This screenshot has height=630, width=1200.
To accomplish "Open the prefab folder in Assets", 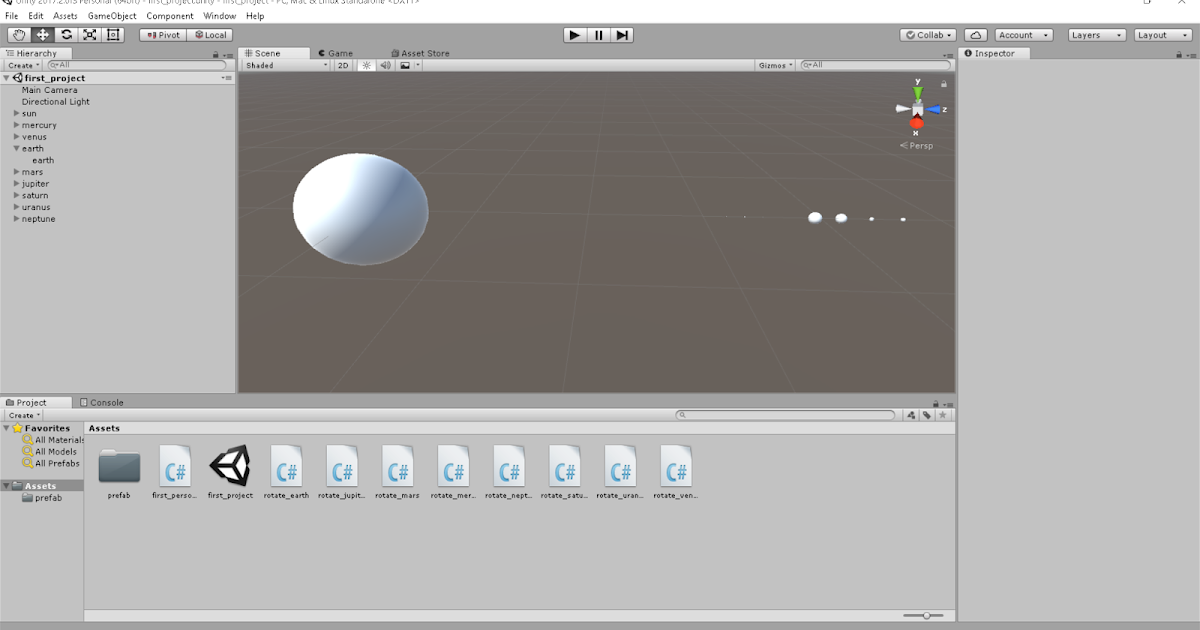I will tap(119, 467).
